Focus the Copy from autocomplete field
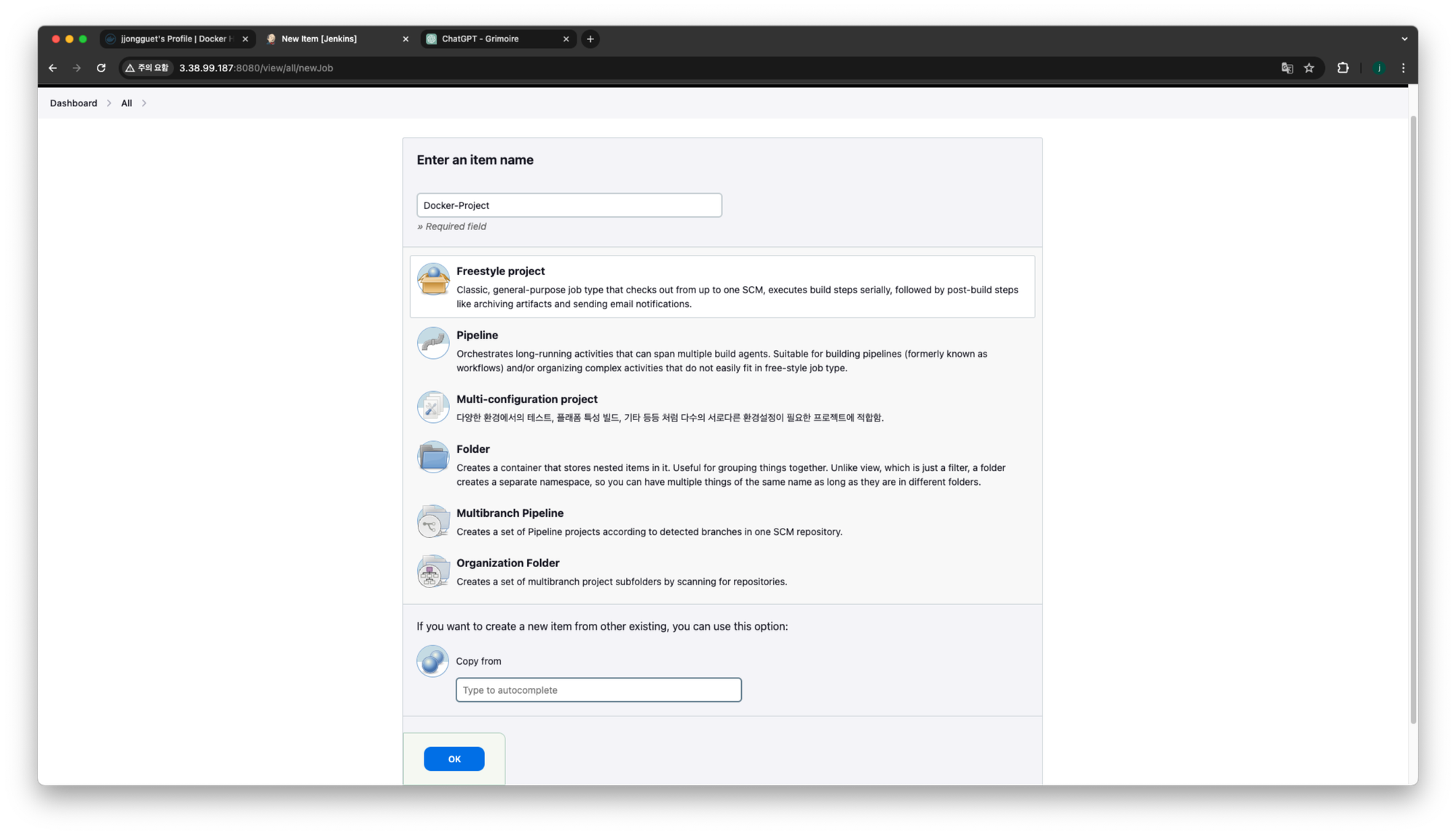The width and height of the screenshot is (1456, 835). coord(598,690)
